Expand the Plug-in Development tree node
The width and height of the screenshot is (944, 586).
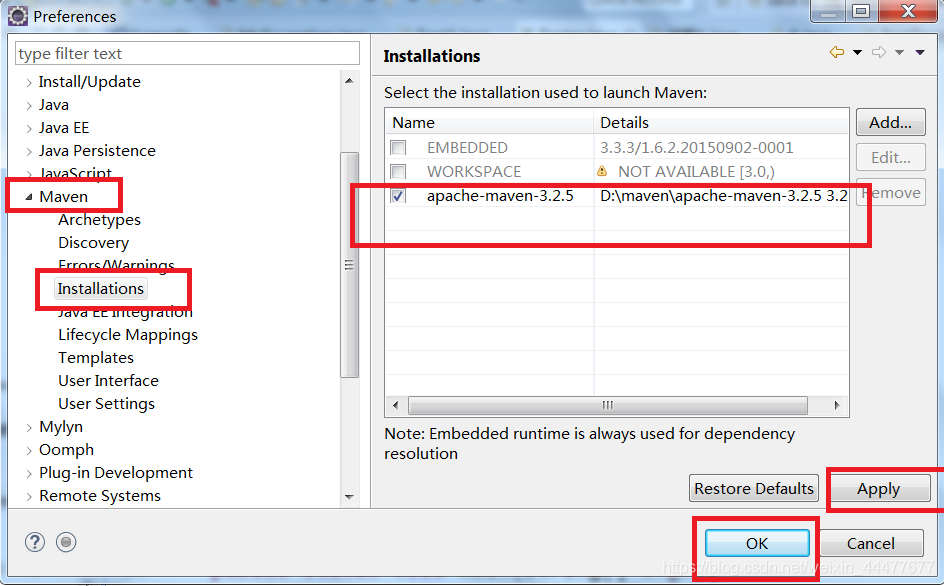[x=29, y=473]
